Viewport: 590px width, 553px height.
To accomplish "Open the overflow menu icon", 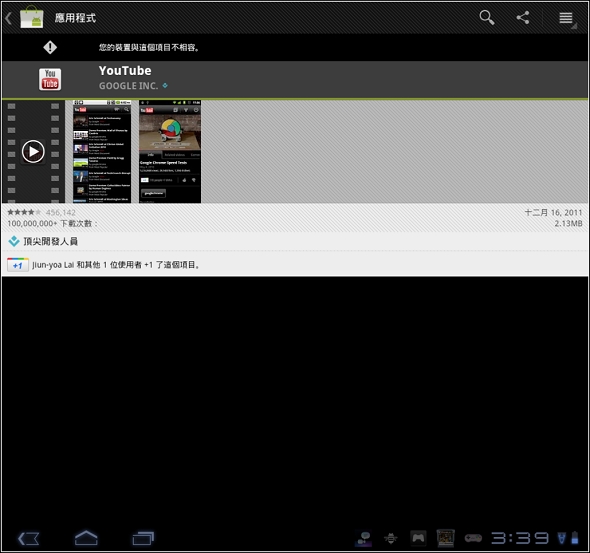I will point(566,18).
